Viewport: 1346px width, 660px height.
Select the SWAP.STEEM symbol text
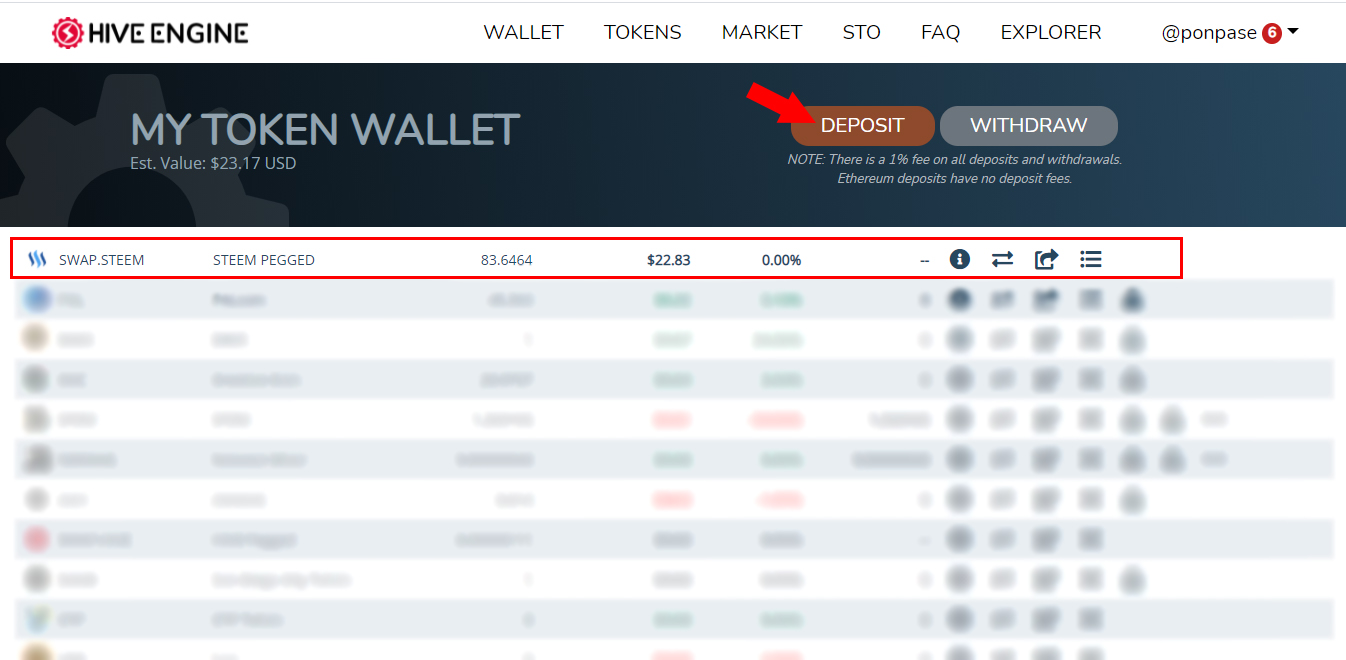coord(101,260)
